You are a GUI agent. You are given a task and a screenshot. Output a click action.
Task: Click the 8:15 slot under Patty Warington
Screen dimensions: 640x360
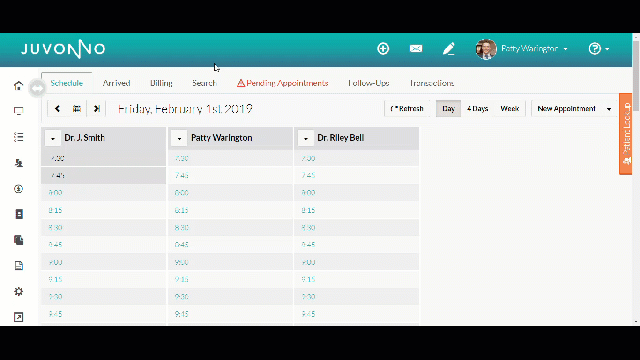(x=231, y=210)
